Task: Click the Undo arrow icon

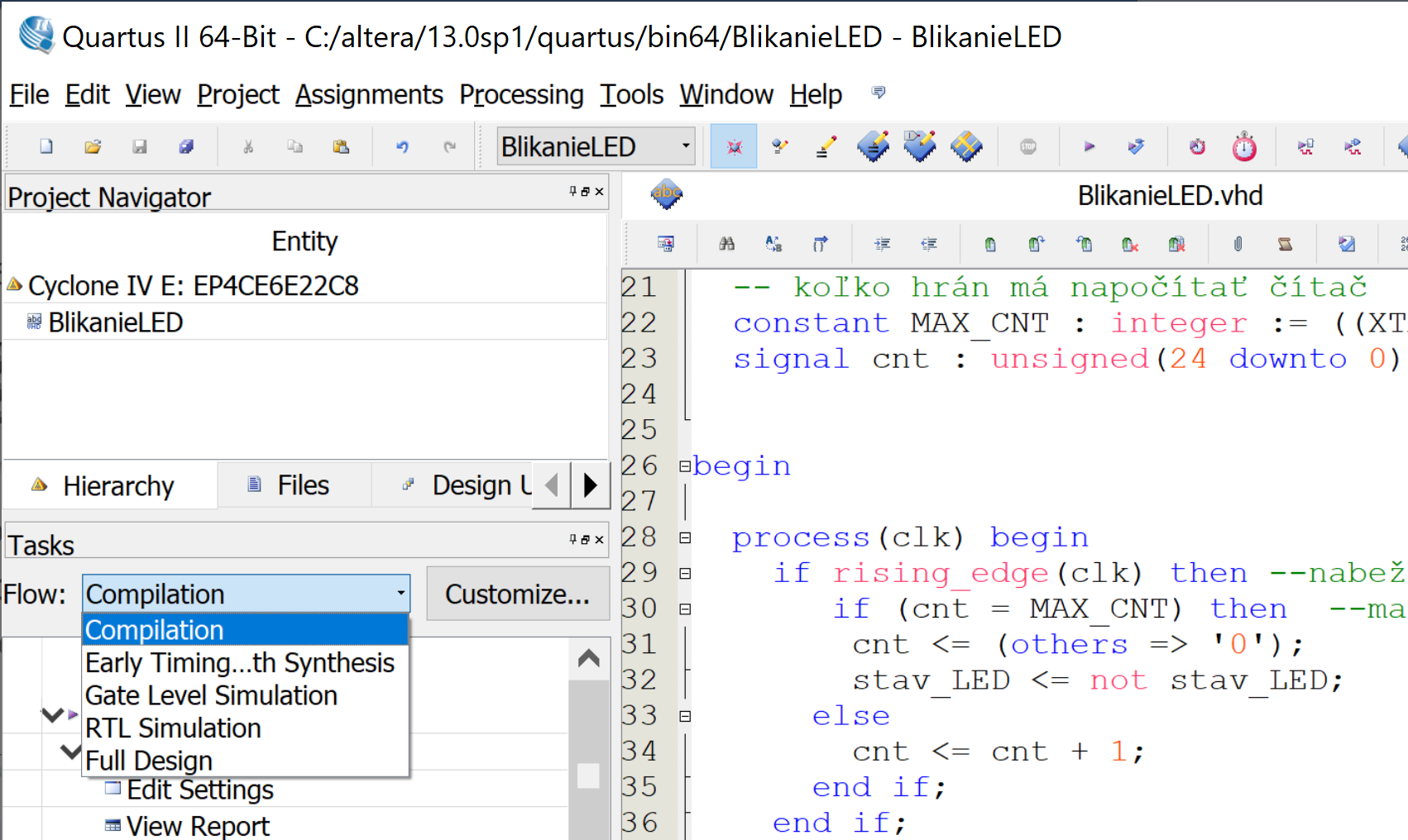Action: [402, 146]
